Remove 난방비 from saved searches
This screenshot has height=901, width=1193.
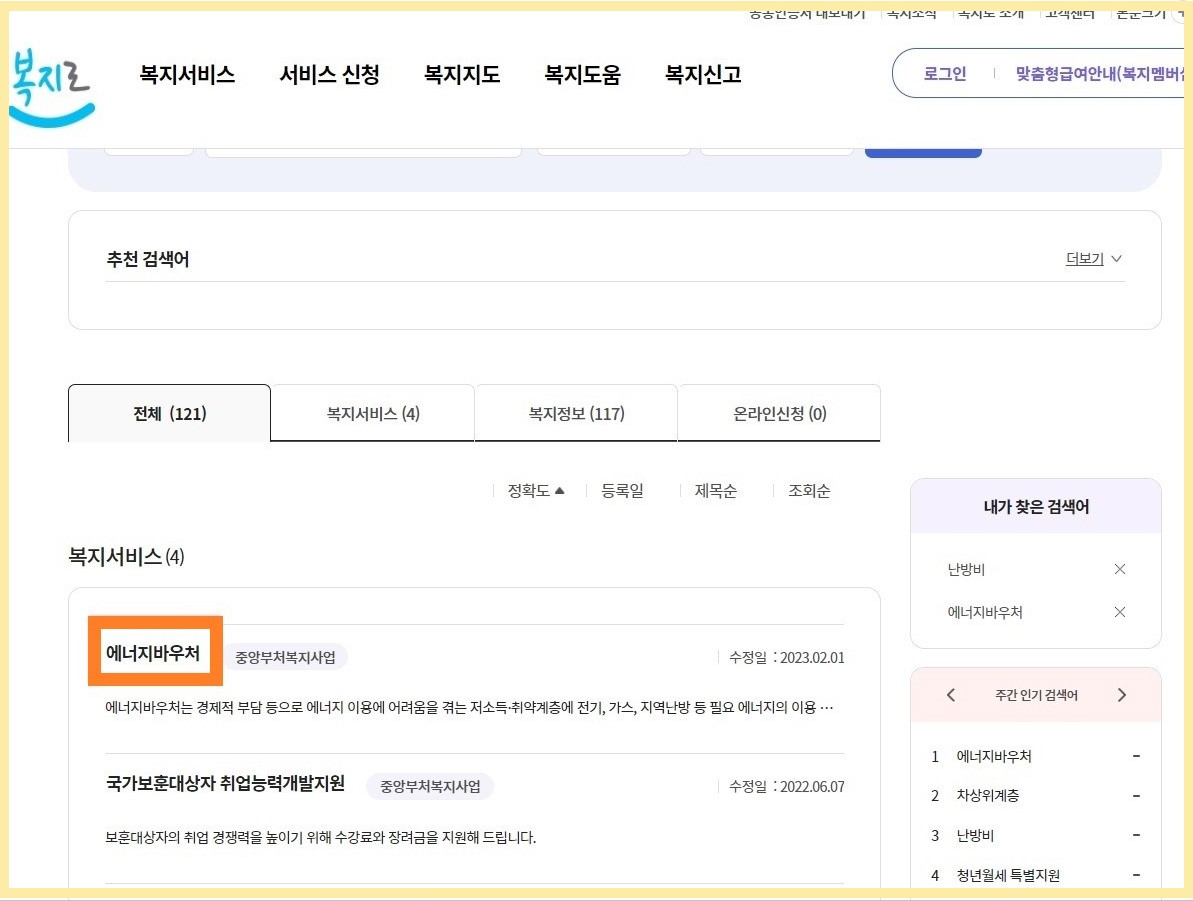[x=1120, y=569]
